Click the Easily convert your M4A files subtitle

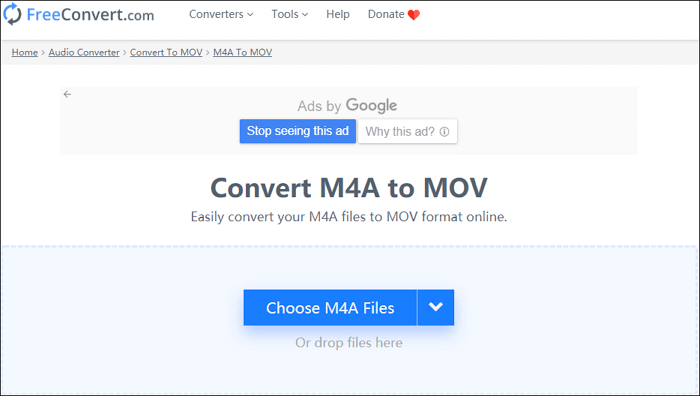point(349,217)
